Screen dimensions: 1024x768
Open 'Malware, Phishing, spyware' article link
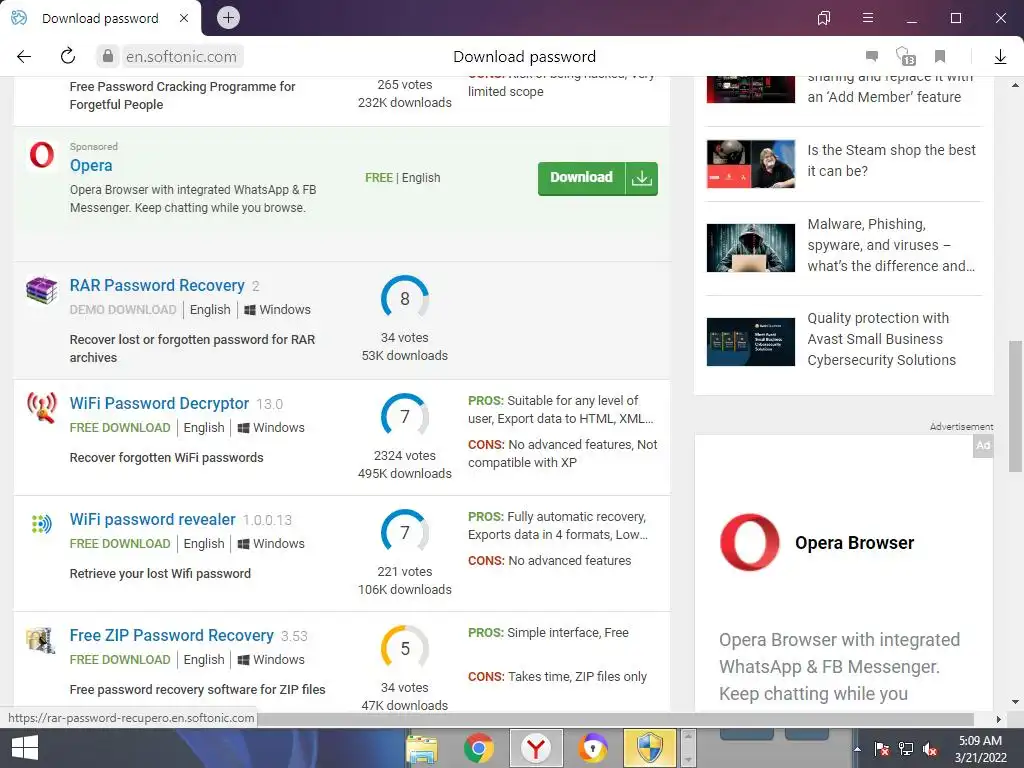(891, 245)
